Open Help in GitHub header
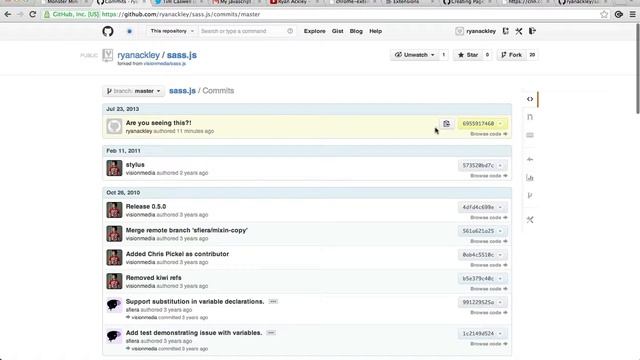Image resolution: width=640 pixels, height=360 pixels. tap(376, 31)
